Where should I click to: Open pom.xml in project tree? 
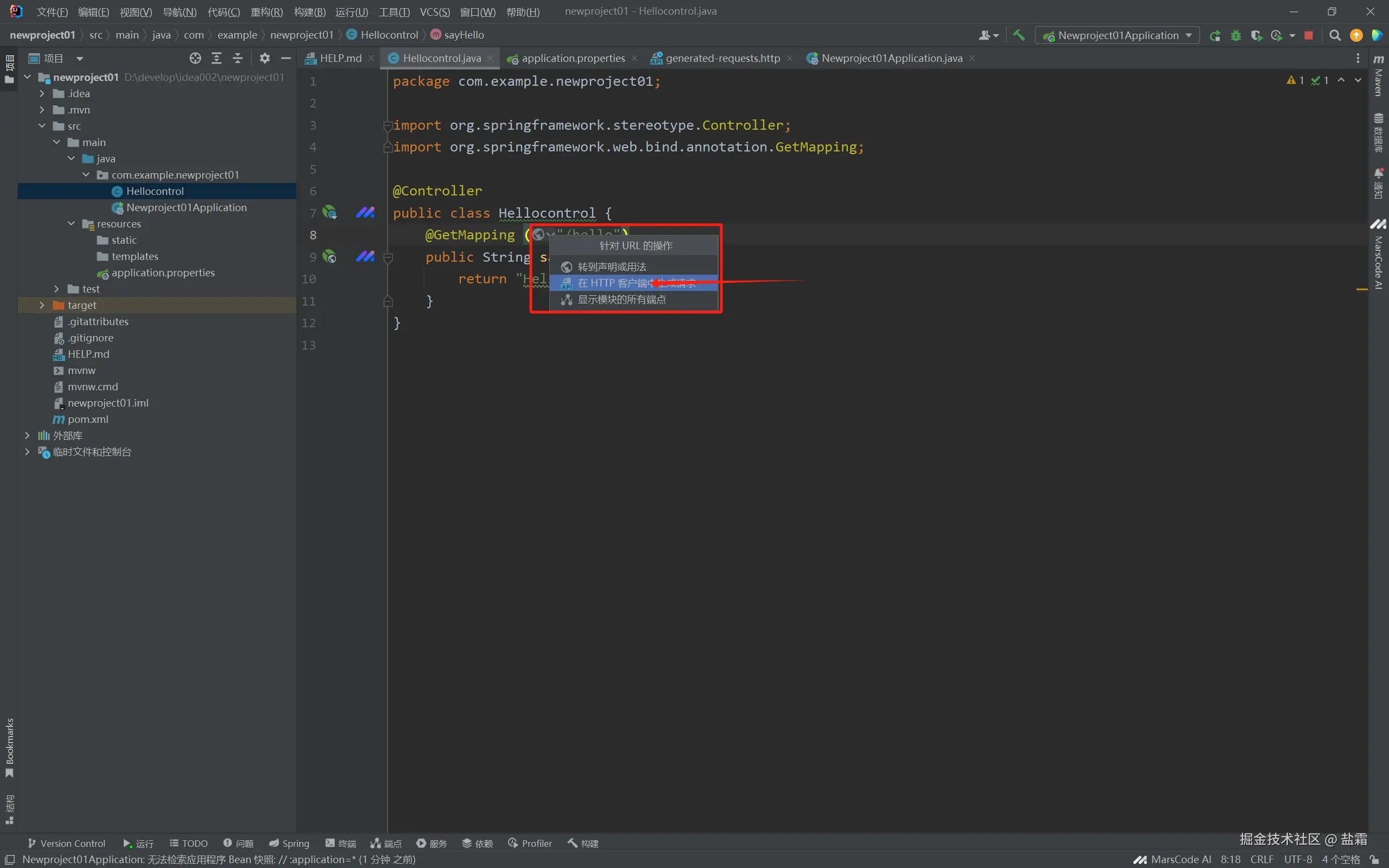click(88, 419)
